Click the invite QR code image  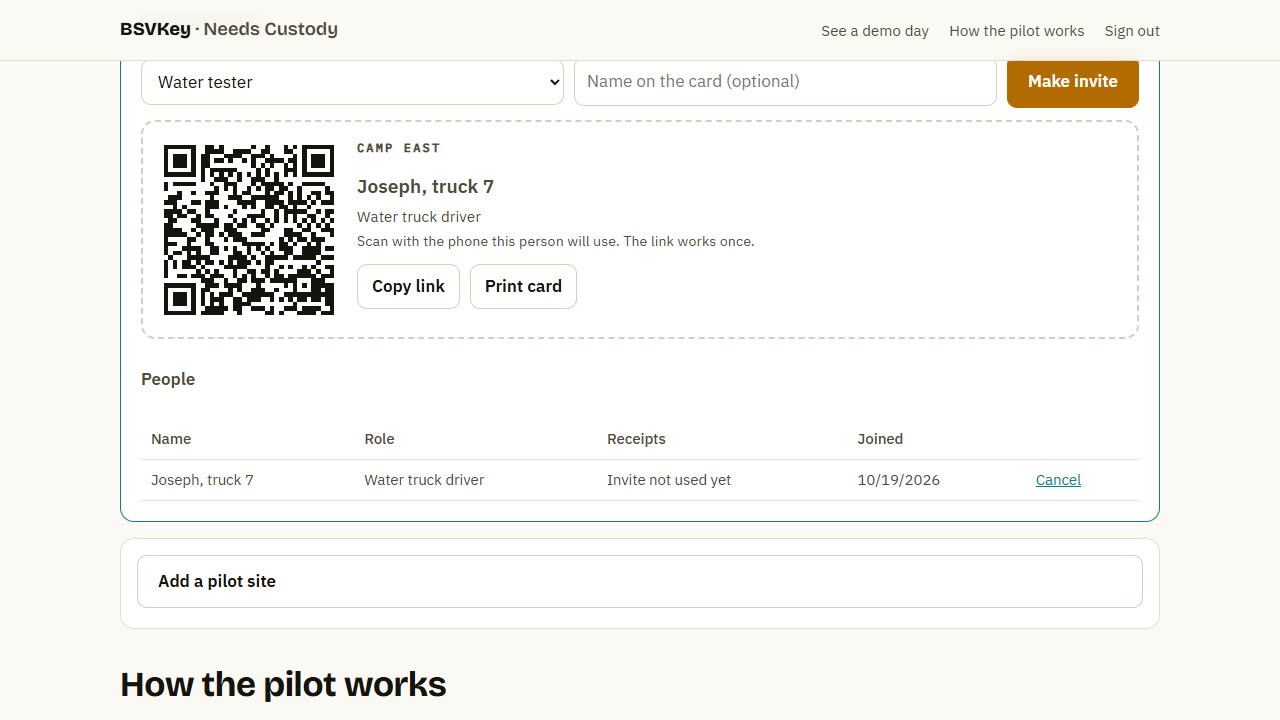coord(249,230)
